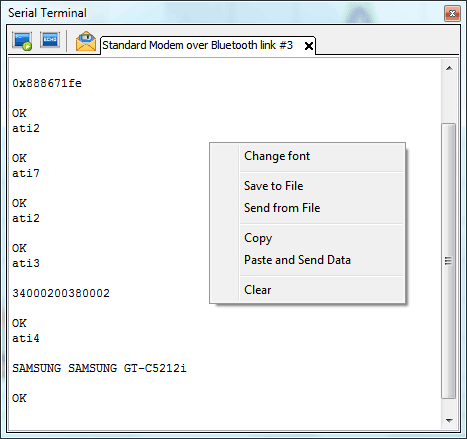The width and height of the screenshot is (467, 439).
Task: Close the Serial Terminal window
Action: tap(452, 14)
